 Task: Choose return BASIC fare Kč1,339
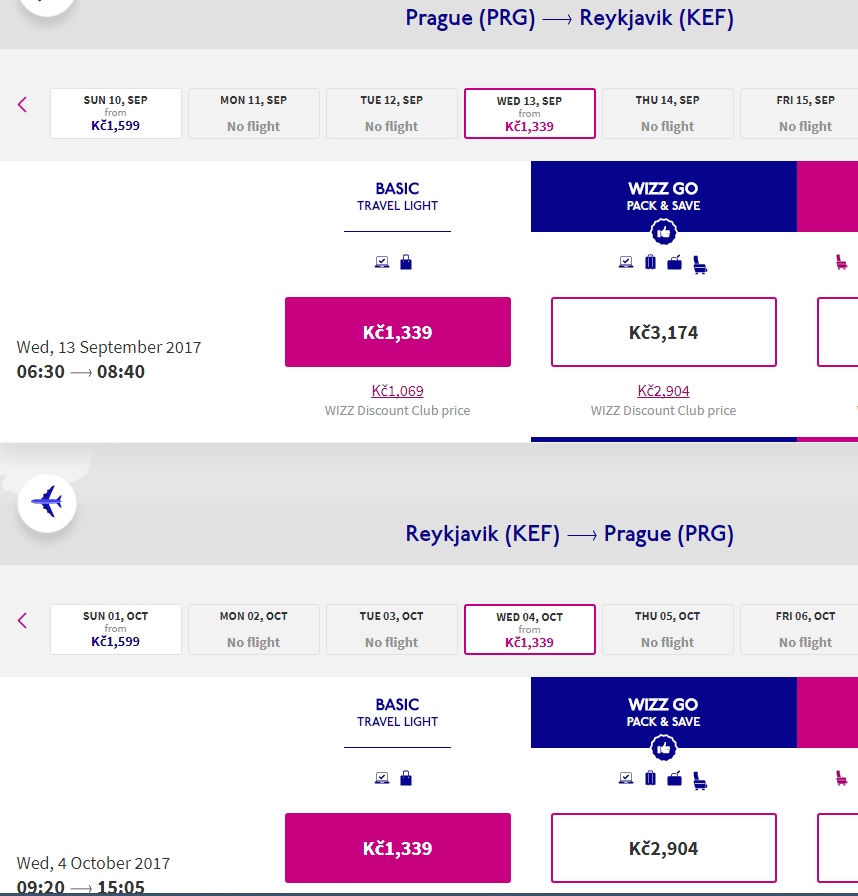coord(398,848)
